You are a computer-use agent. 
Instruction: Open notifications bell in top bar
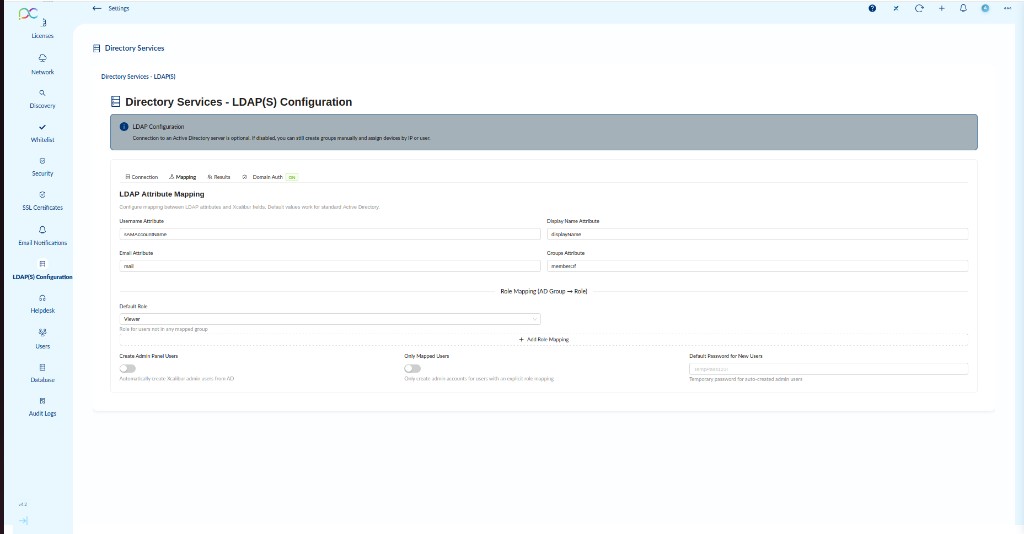pyautogui.click(x=963, y=8)
